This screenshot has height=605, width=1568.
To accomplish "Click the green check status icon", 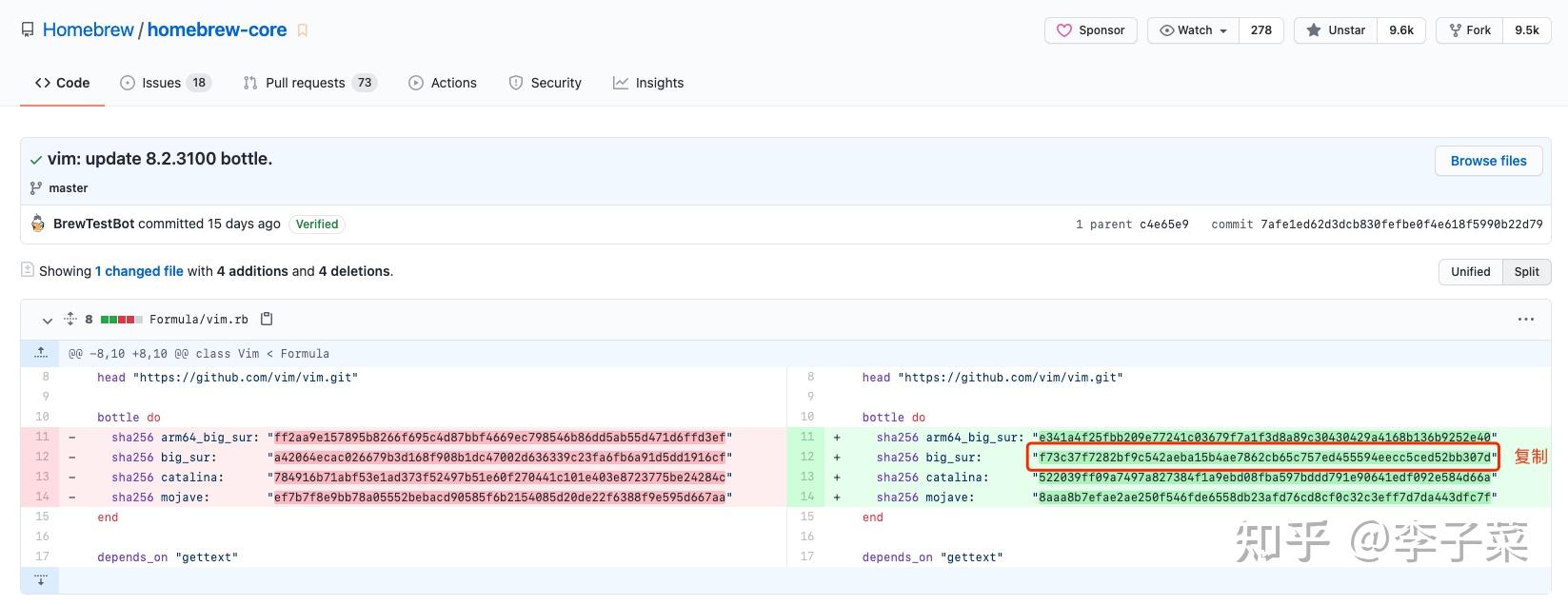I will click(36, 160).
